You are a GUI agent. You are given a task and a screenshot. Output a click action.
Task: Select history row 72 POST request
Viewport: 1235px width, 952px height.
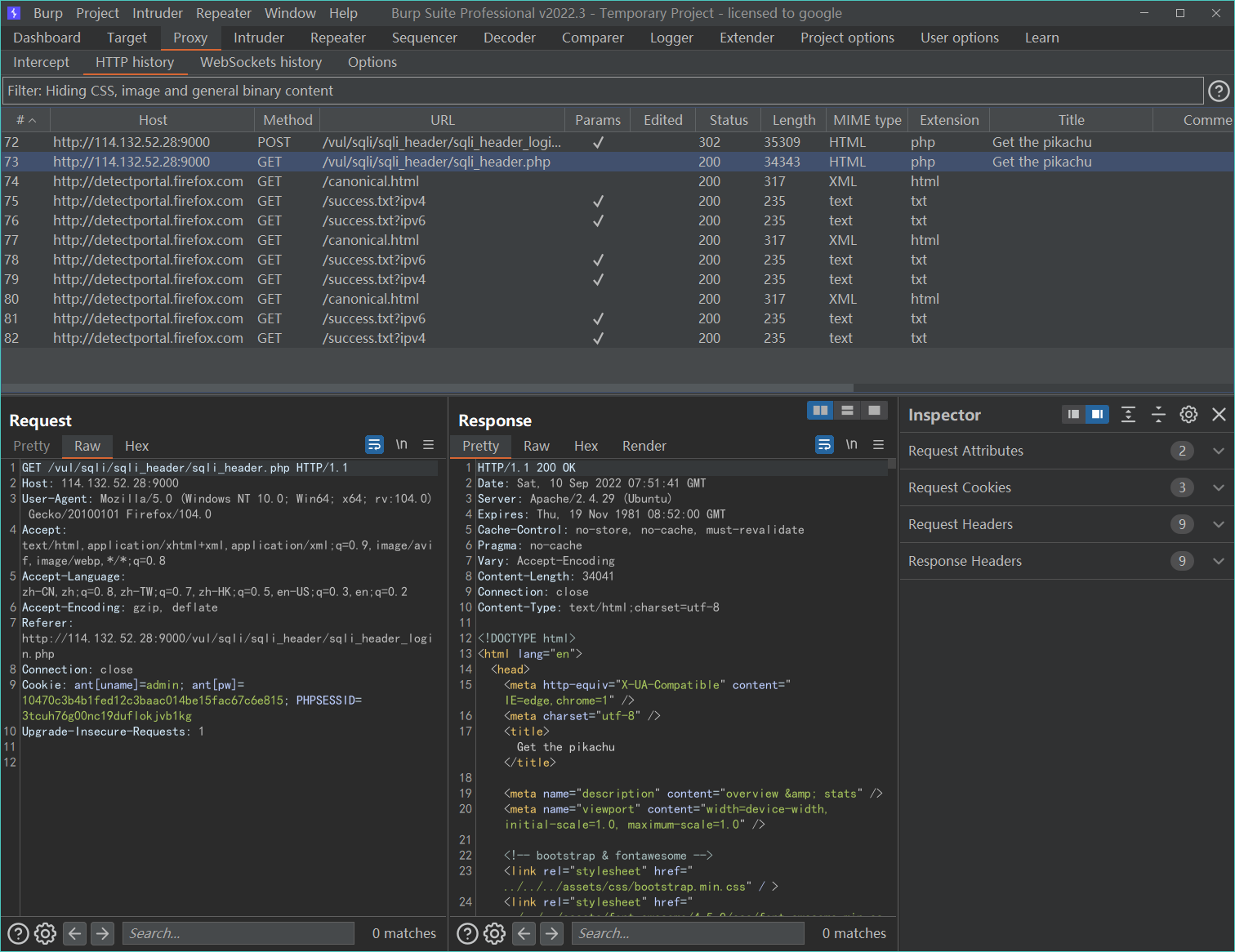coord(617,142)
